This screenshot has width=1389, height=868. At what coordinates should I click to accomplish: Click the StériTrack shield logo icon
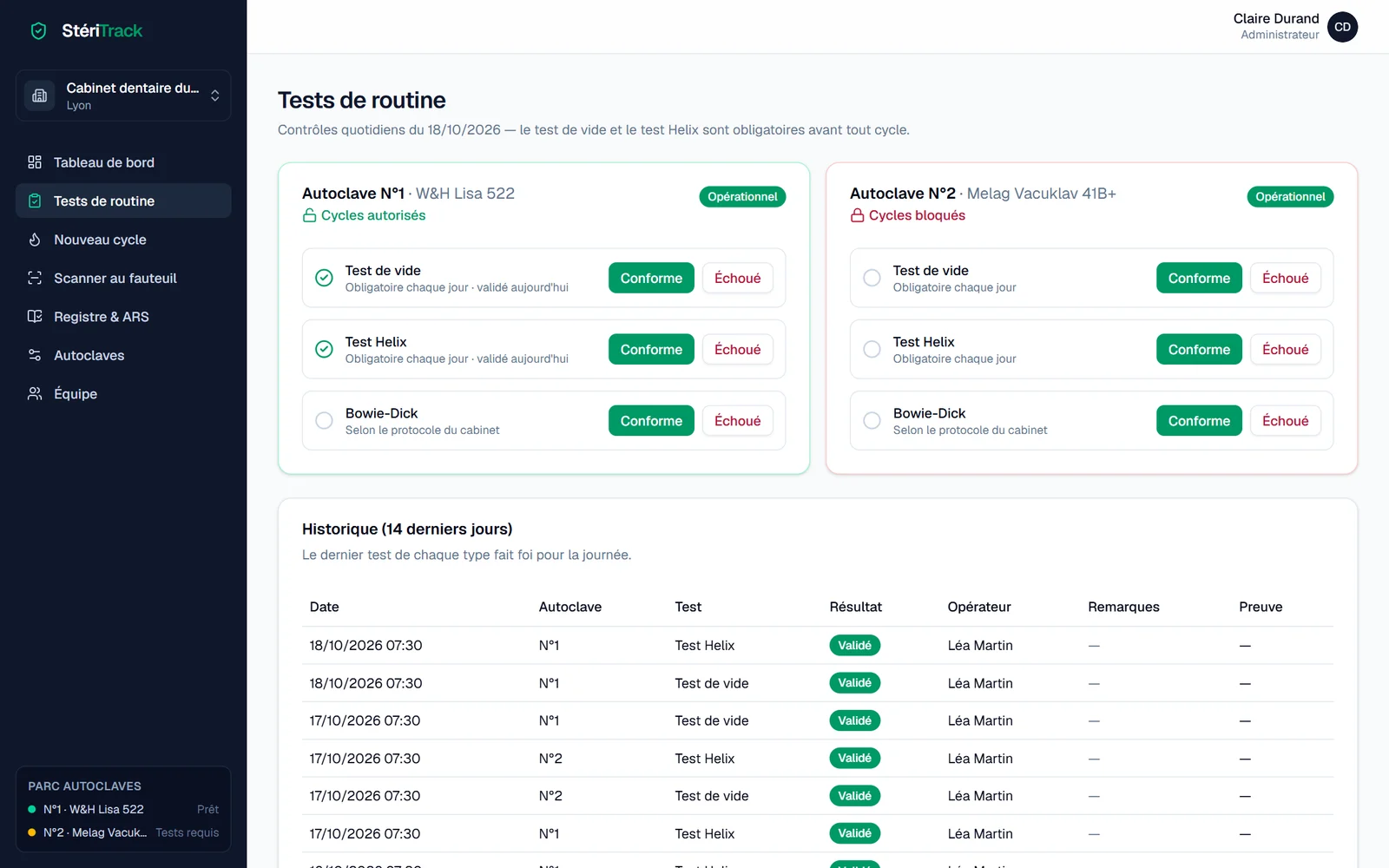click(38, 31)
